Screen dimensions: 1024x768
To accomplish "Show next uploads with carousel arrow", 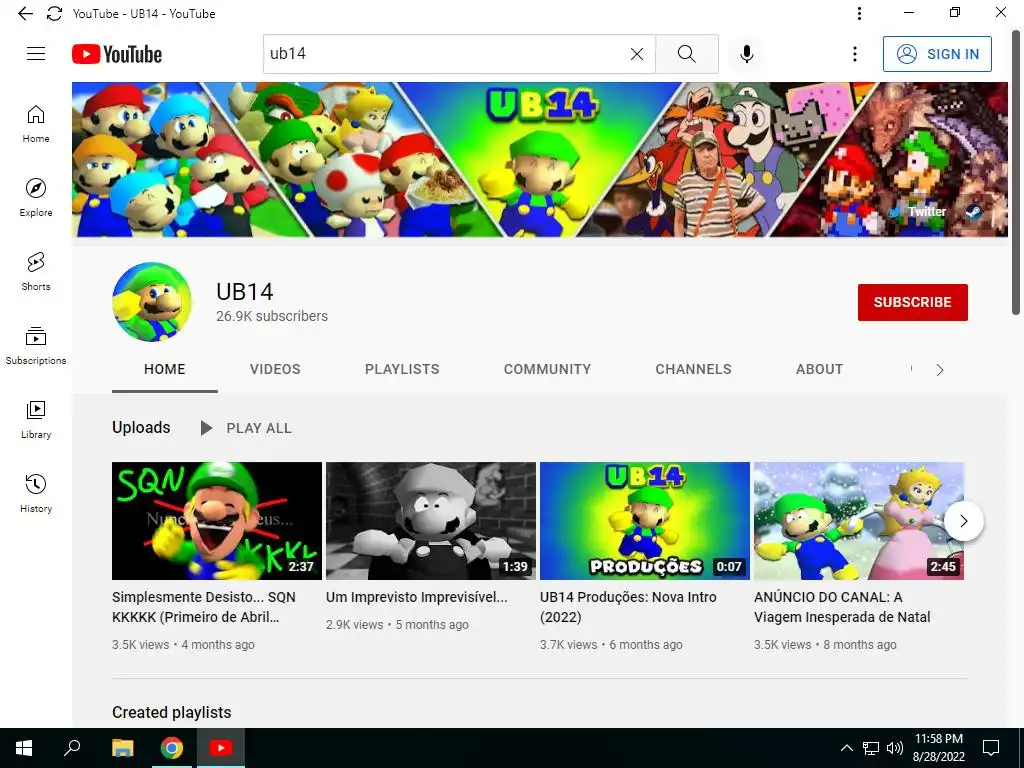I will click(964, 521).
